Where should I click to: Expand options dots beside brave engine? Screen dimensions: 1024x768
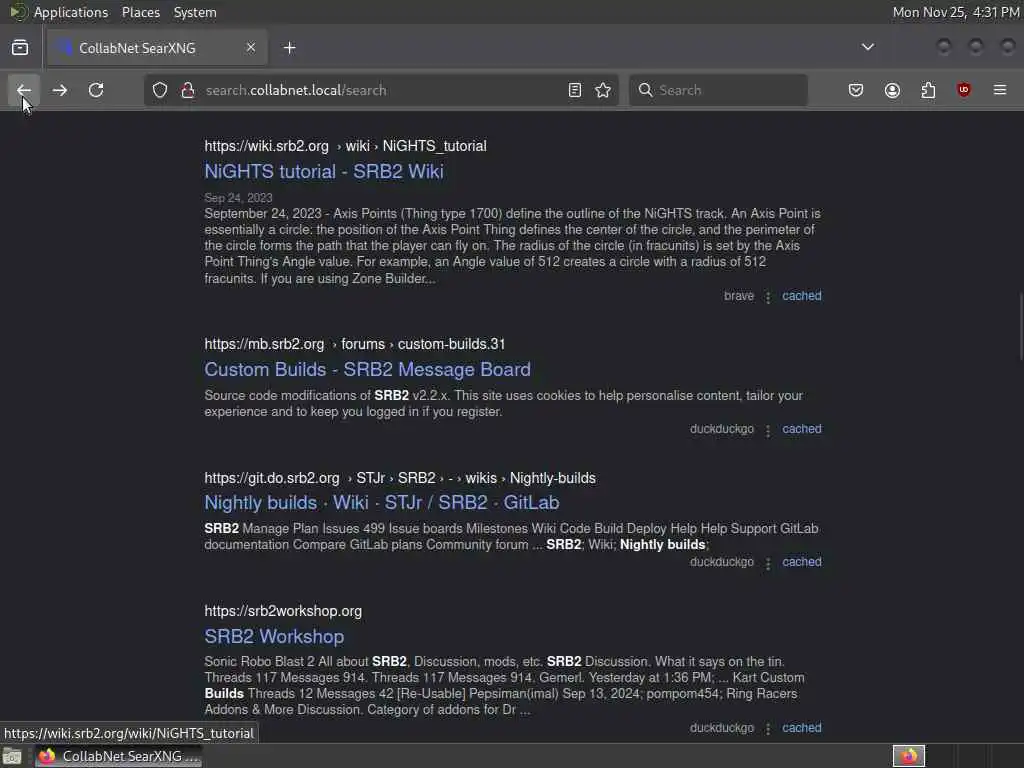pyautogui.click(x=768, y=297)
